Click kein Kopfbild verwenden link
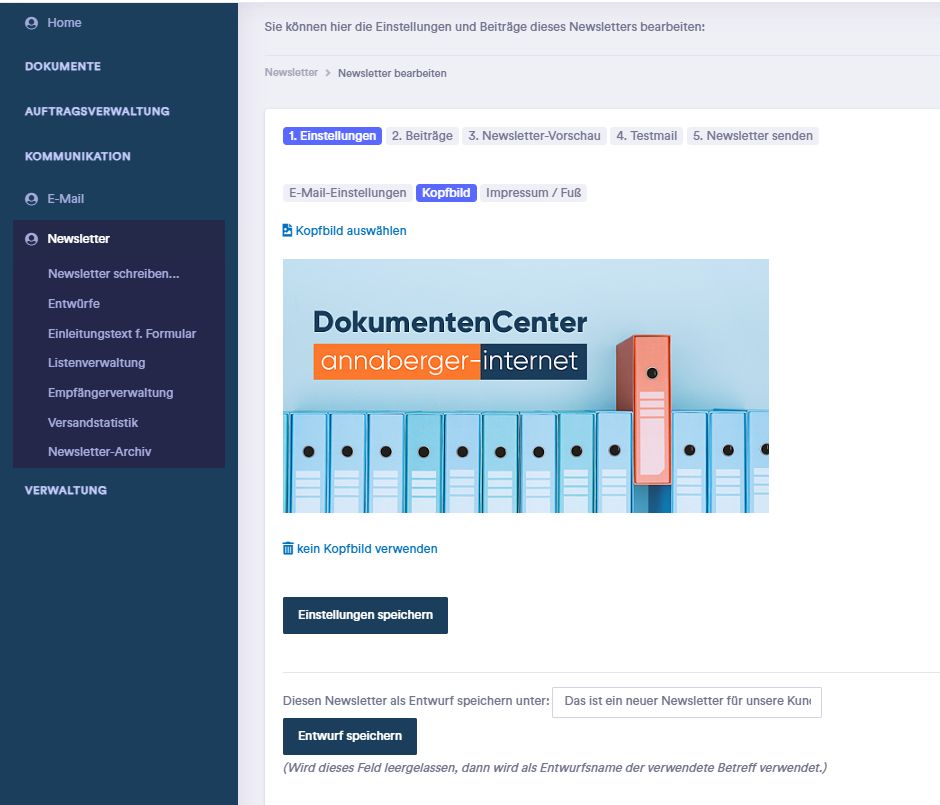The height and width of the screenshot is (805, 940). tap(367, 549)
